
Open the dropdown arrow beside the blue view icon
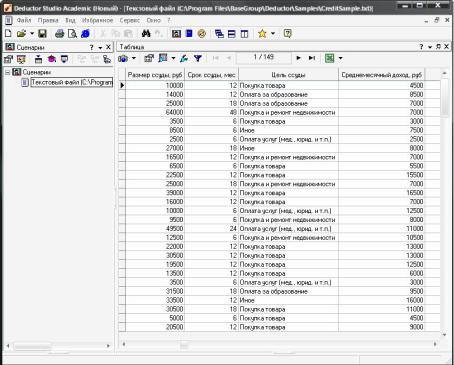tap(173, 58)
